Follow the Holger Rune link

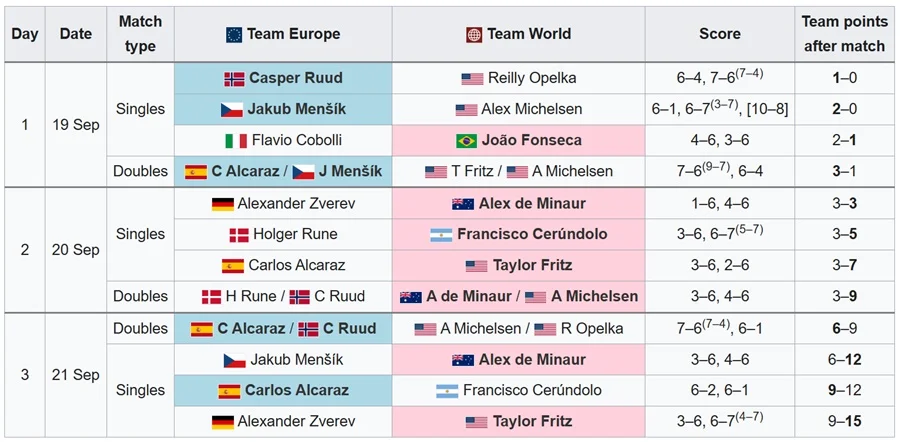pos(295,235)
